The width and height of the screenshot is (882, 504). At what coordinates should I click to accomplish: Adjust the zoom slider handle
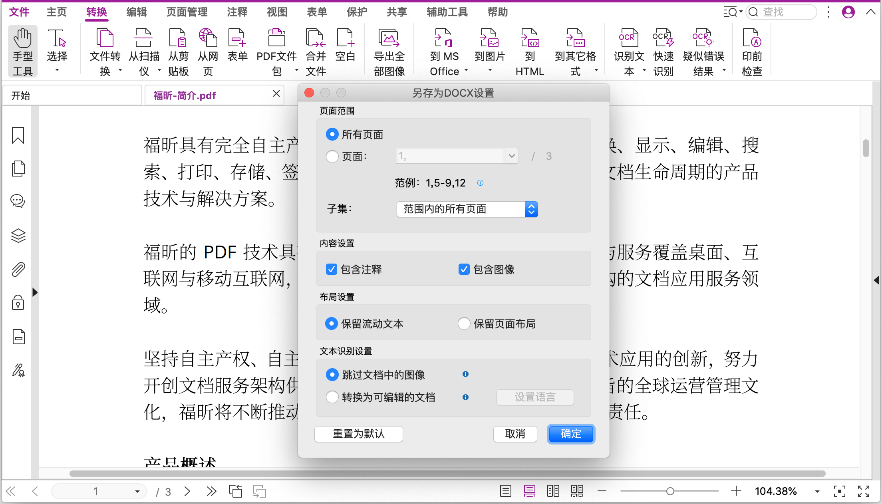coord(670,491)
